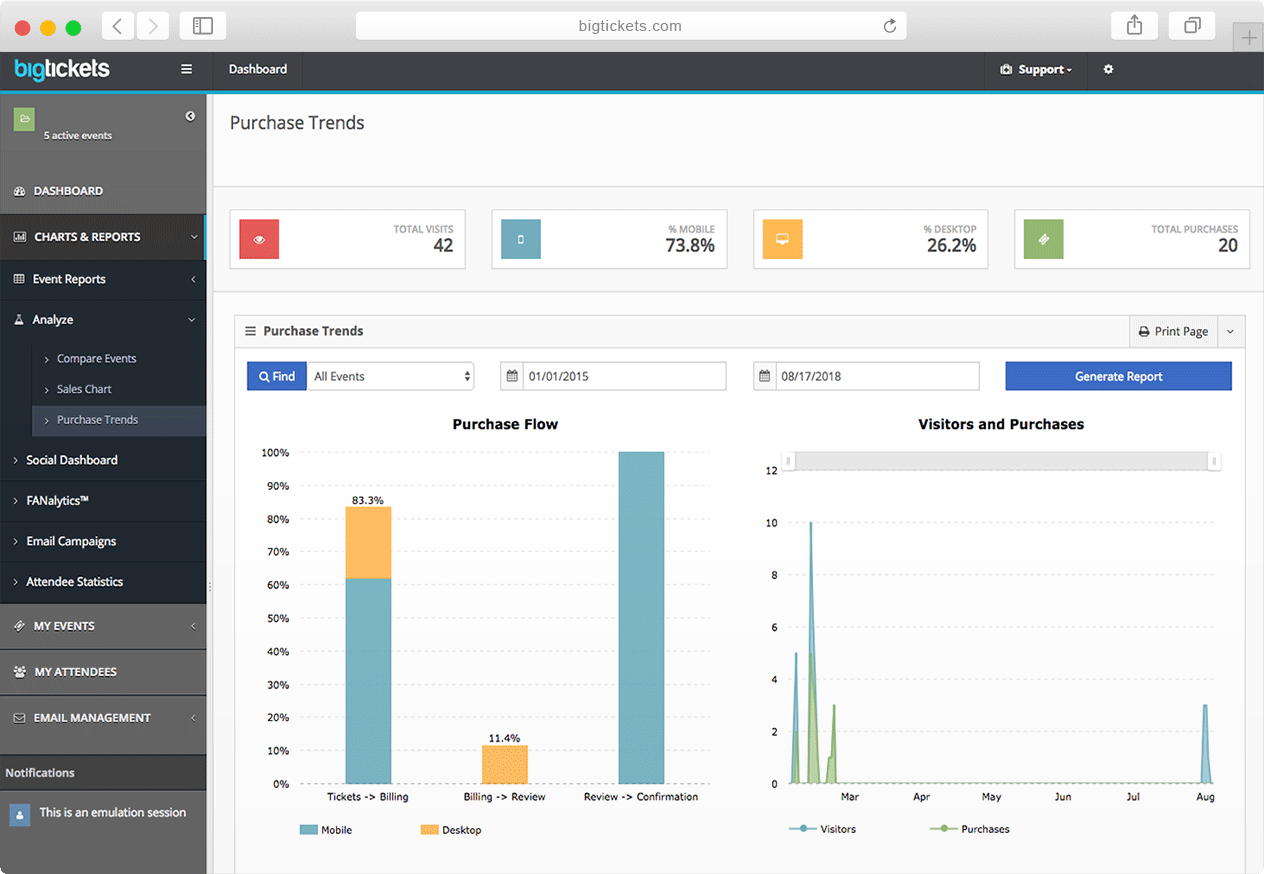Screen dimensions: 1264x874
Task: Click the orange desktop monitor icon tile
Action: click(783, 239)
